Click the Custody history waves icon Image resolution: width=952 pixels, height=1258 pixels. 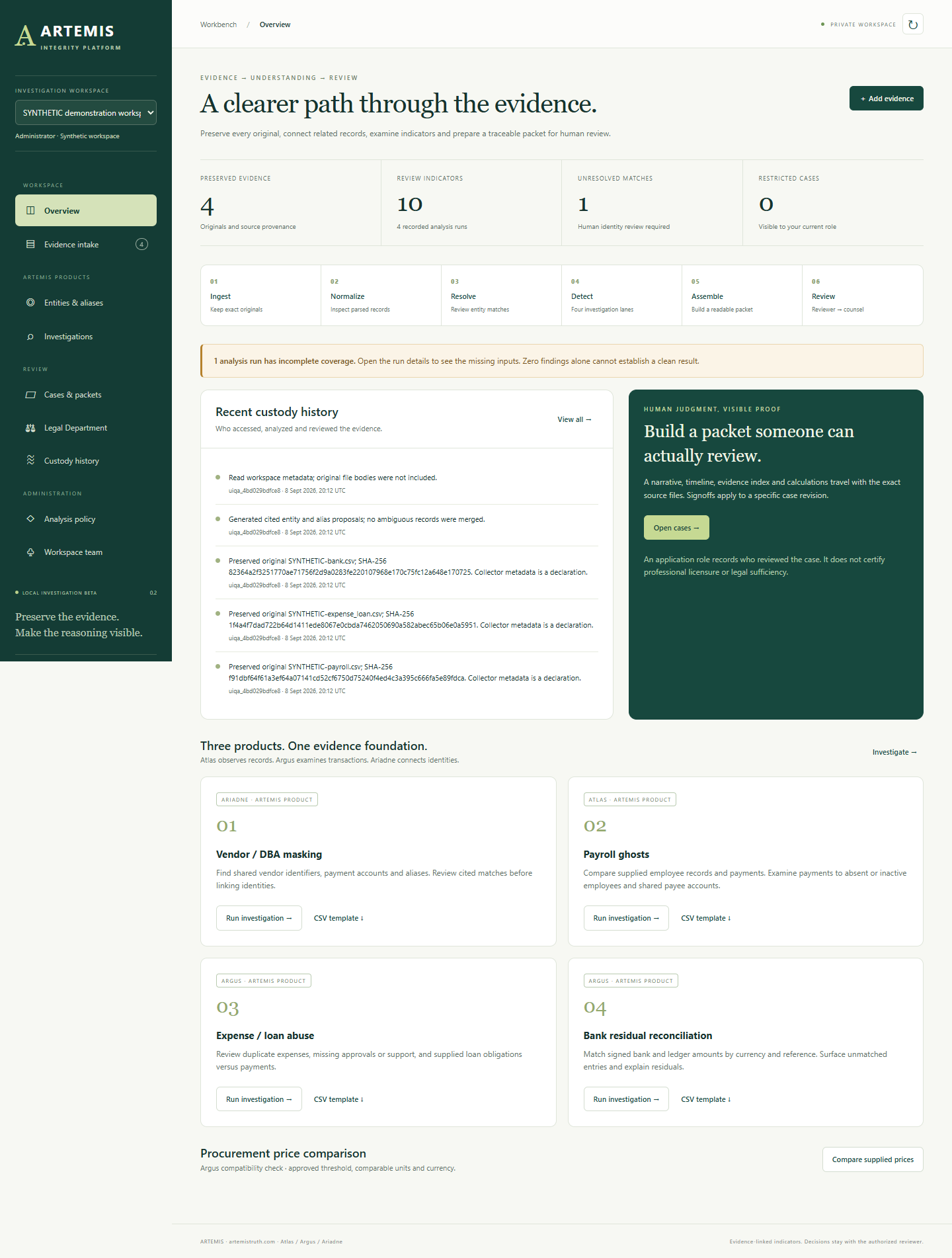[30, 460]
